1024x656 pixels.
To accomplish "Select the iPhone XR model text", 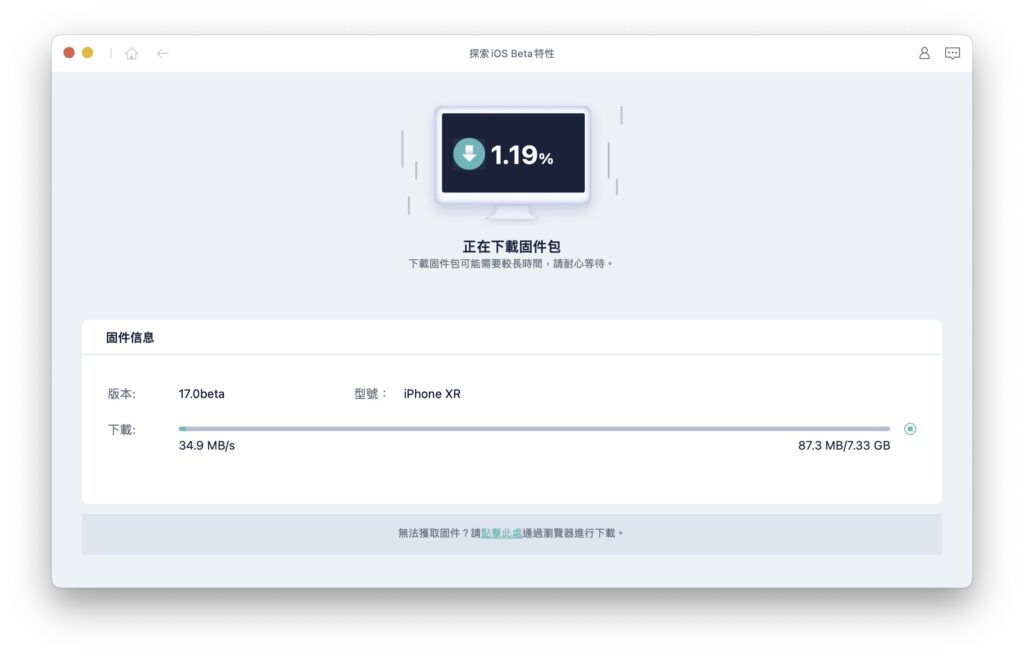I will point(432,394).
